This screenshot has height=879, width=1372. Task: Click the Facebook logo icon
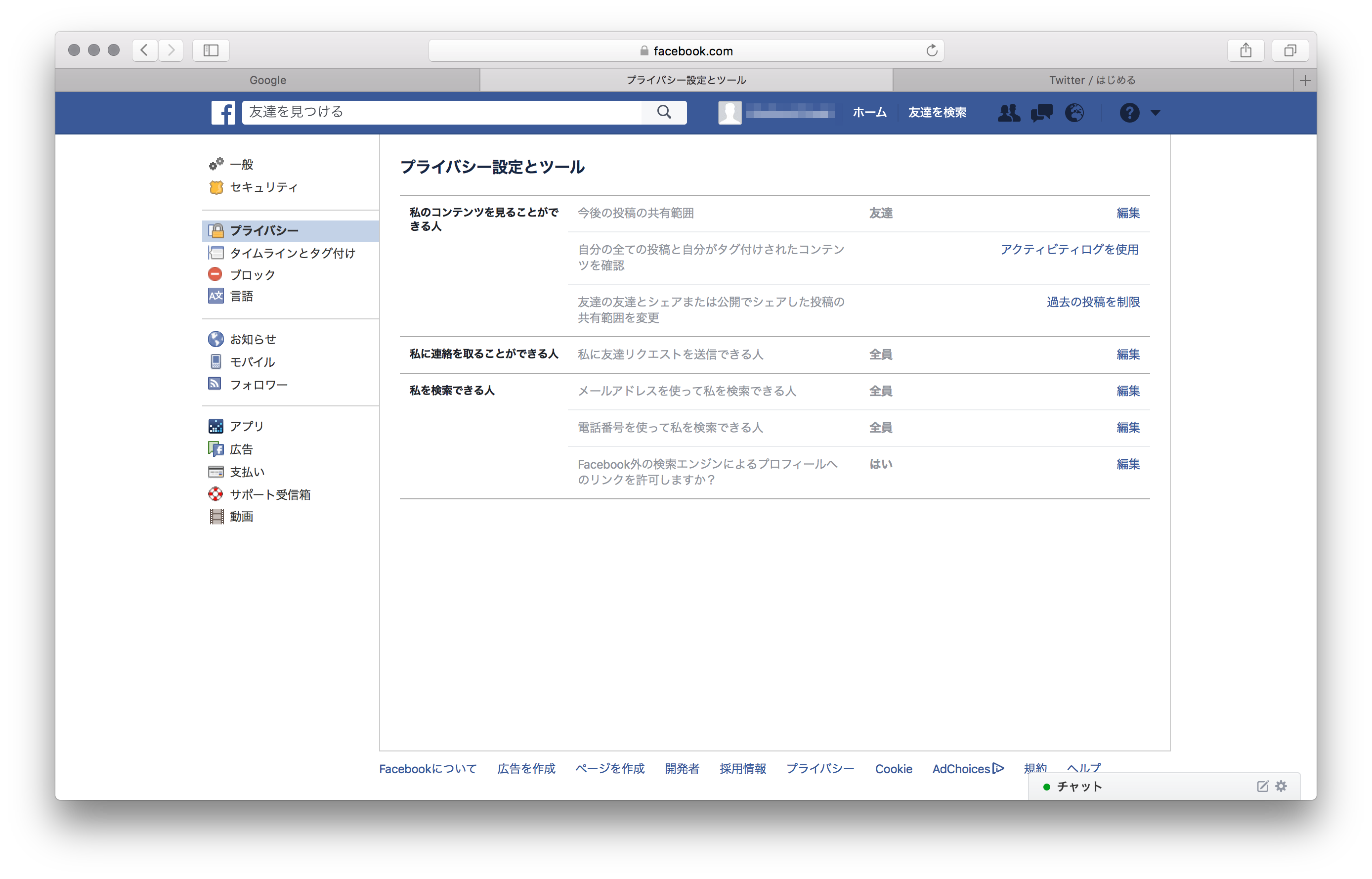click(x=223, y=112)
